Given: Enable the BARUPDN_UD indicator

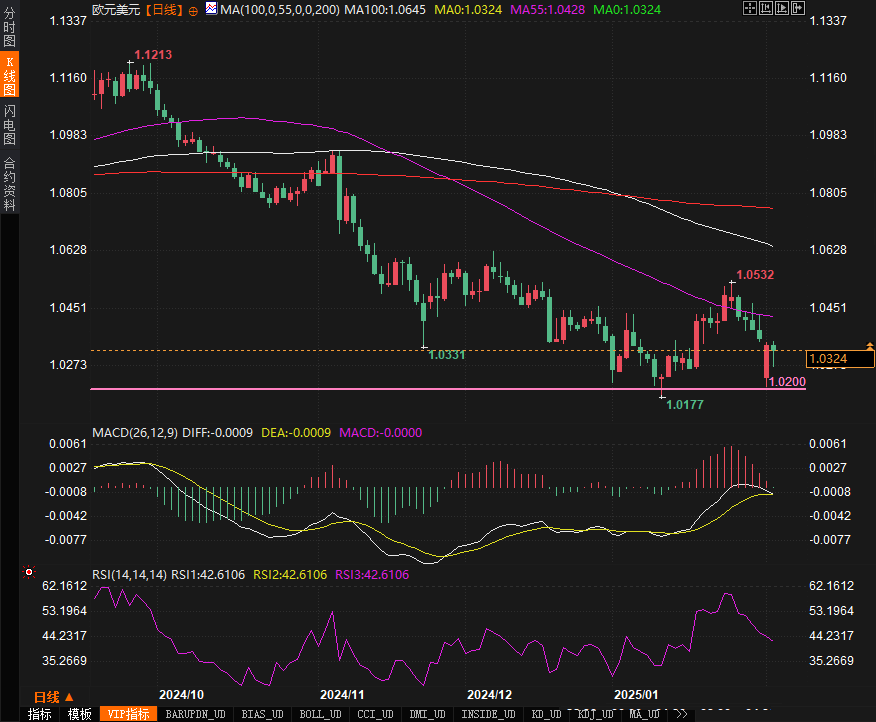Looking at the screenshot, I should pyautogui.click(x=195, y=714).
